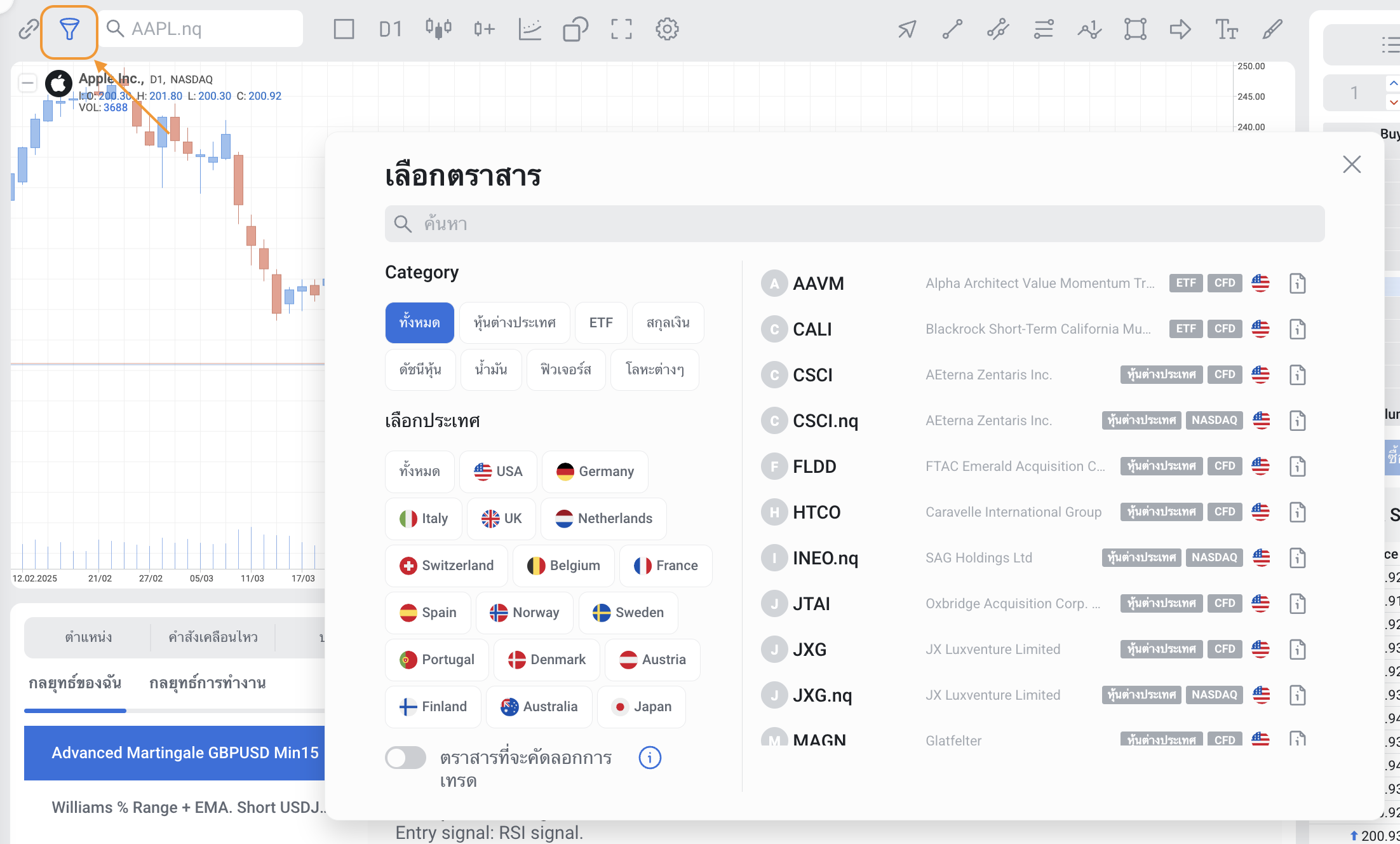Click the fullscreen expand icon
This screenshot has width=1400, height=844.
click(621, 29)
